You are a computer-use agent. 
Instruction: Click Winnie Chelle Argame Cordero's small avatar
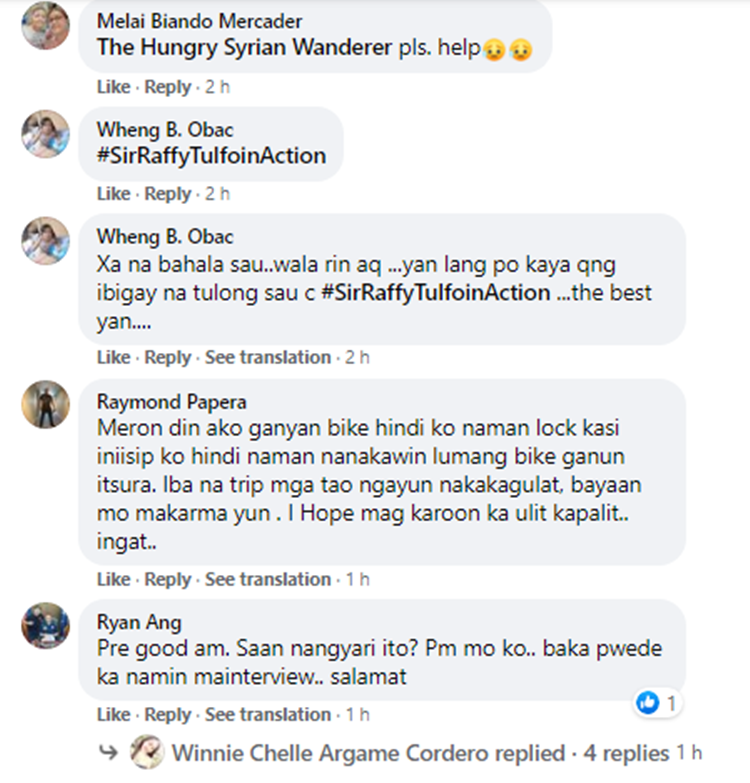click(147, 752)
